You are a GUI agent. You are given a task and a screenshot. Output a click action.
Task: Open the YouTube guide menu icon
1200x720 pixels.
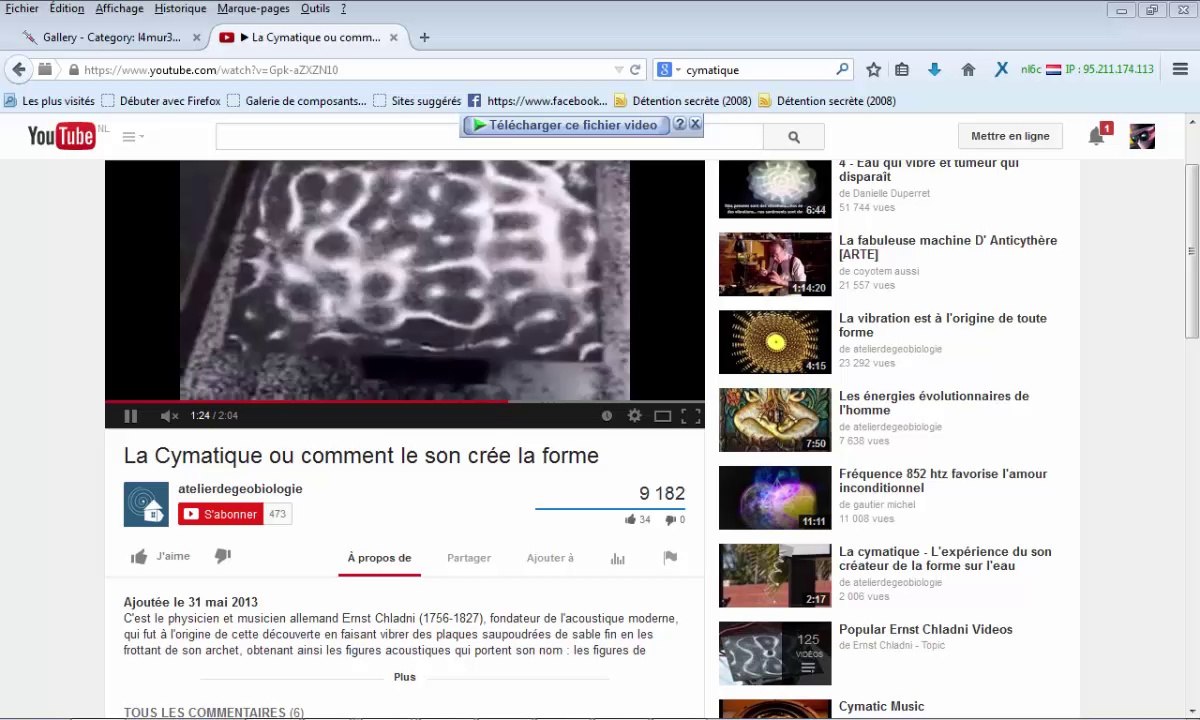click(x=133, y=137)
